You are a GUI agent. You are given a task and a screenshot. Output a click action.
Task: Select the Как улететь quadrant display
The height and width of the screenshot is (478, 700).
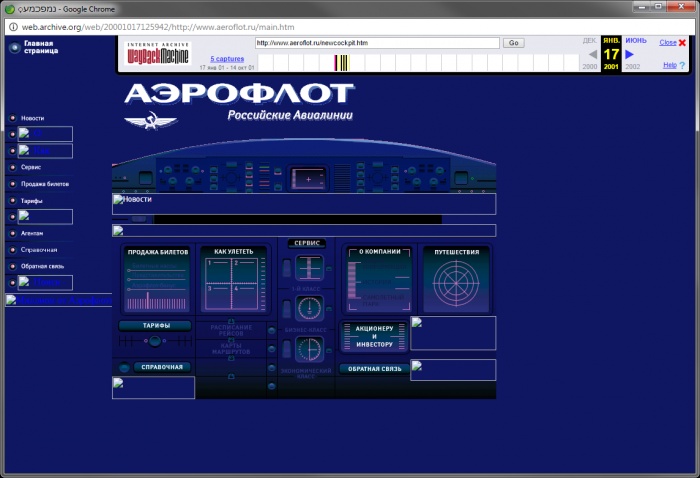[x=232, y=284]
